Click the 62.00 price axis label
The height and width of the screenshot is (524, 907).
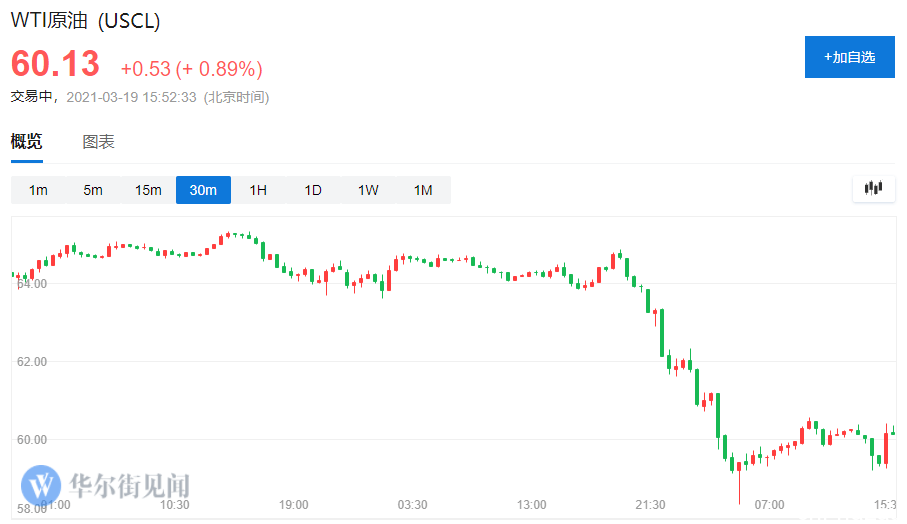coord(32,362)
